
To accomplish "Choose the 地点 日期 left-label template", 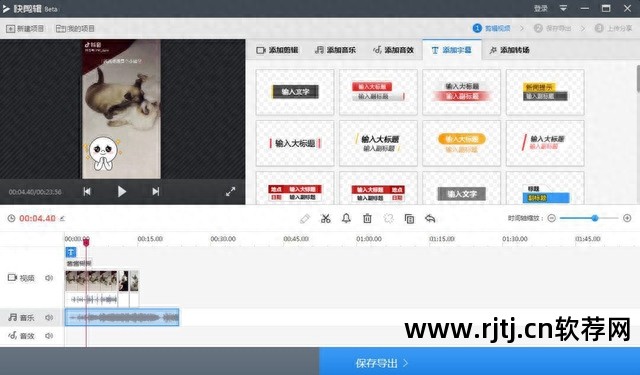I will pyautogui.click(x=295, y=188).
